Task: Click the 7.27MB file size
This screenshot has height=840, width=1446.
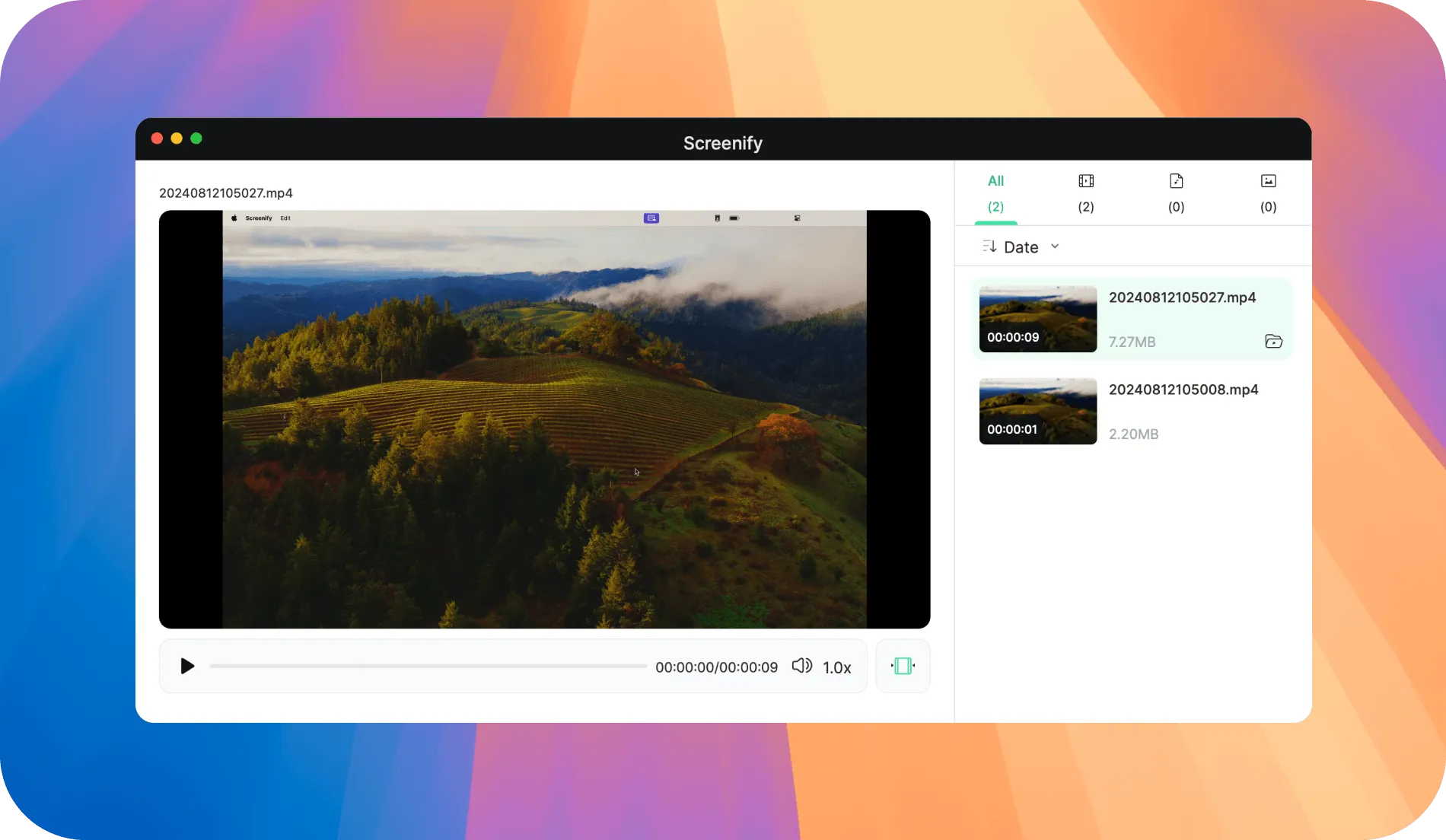Action: pyautogui.click(x=1132, y=342)
